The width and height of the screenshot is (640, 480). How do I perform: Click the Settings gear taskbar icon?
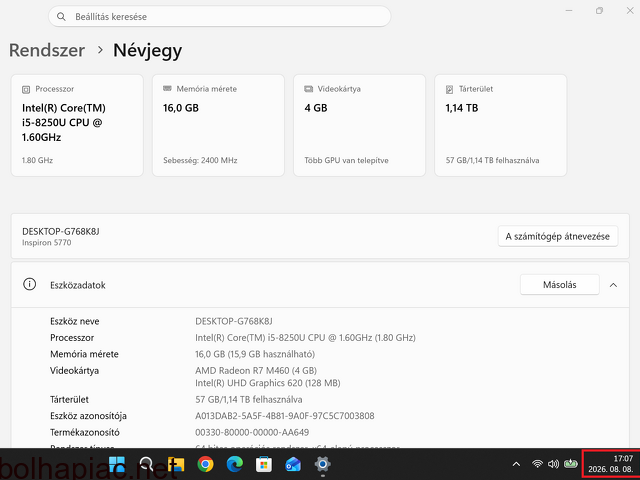pos(322,464)
